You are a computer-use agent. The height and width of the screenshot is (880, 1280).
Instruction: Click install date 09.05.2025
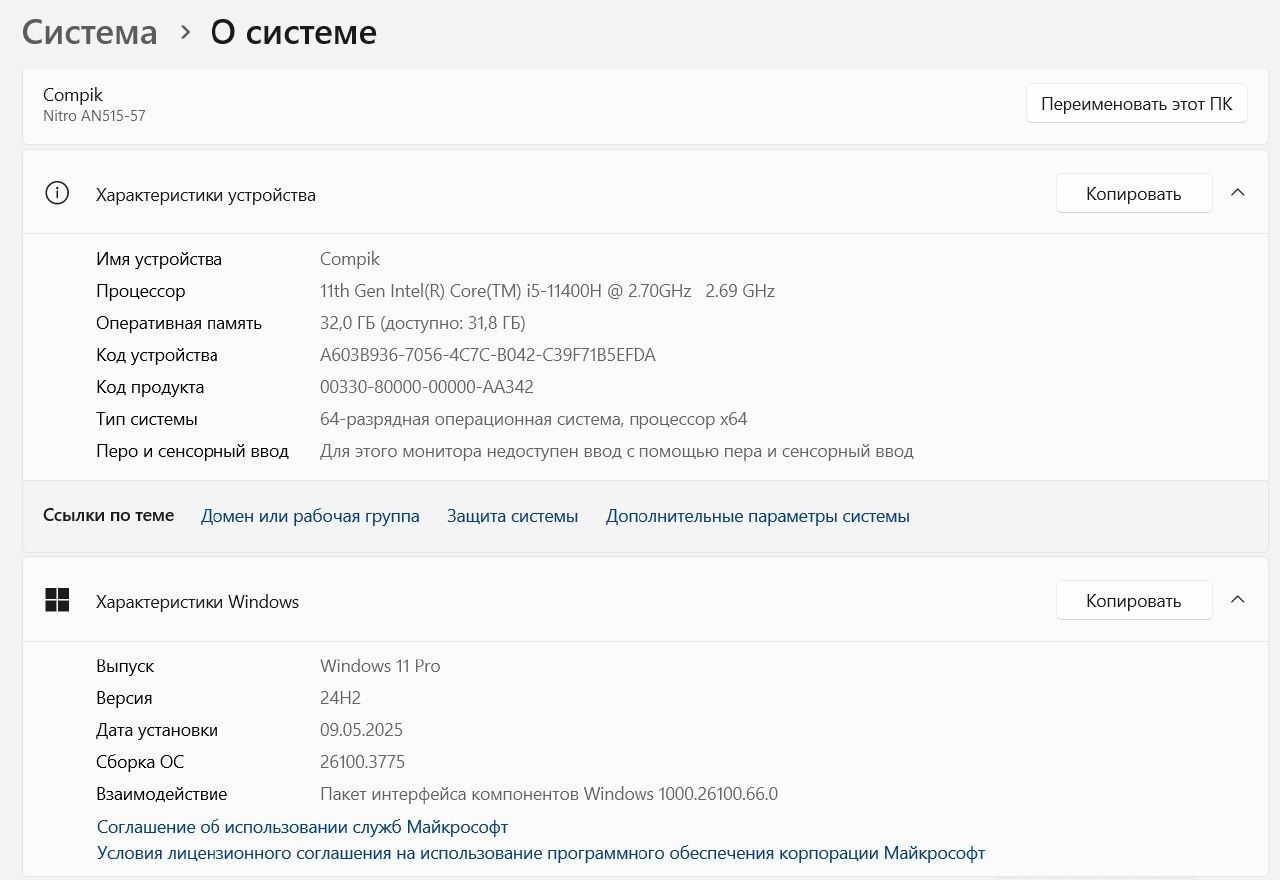point(361,730)
